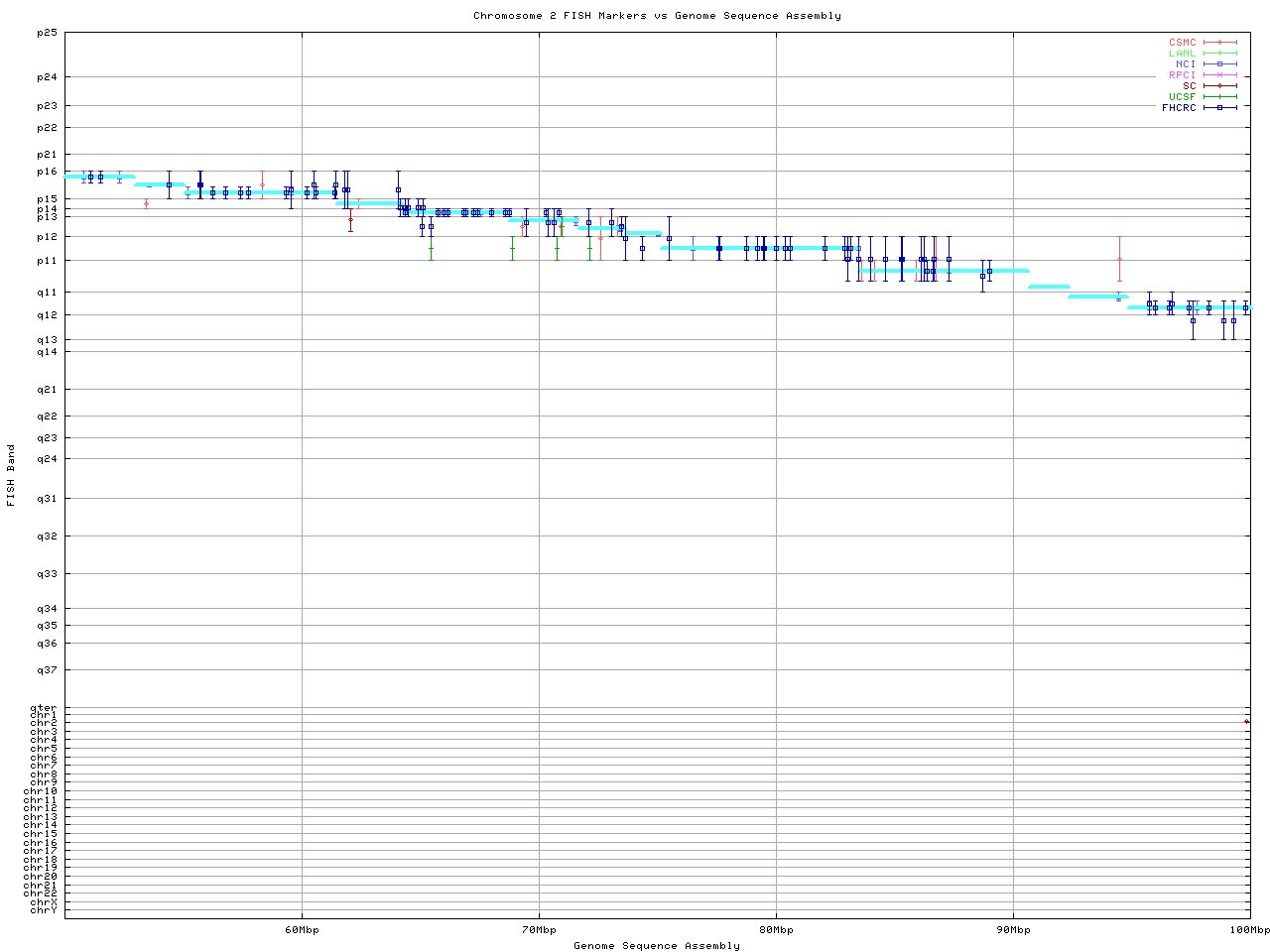Click the 60Mbp x-axis tick label
The image size is (1270, 952).
click(302, 930)
